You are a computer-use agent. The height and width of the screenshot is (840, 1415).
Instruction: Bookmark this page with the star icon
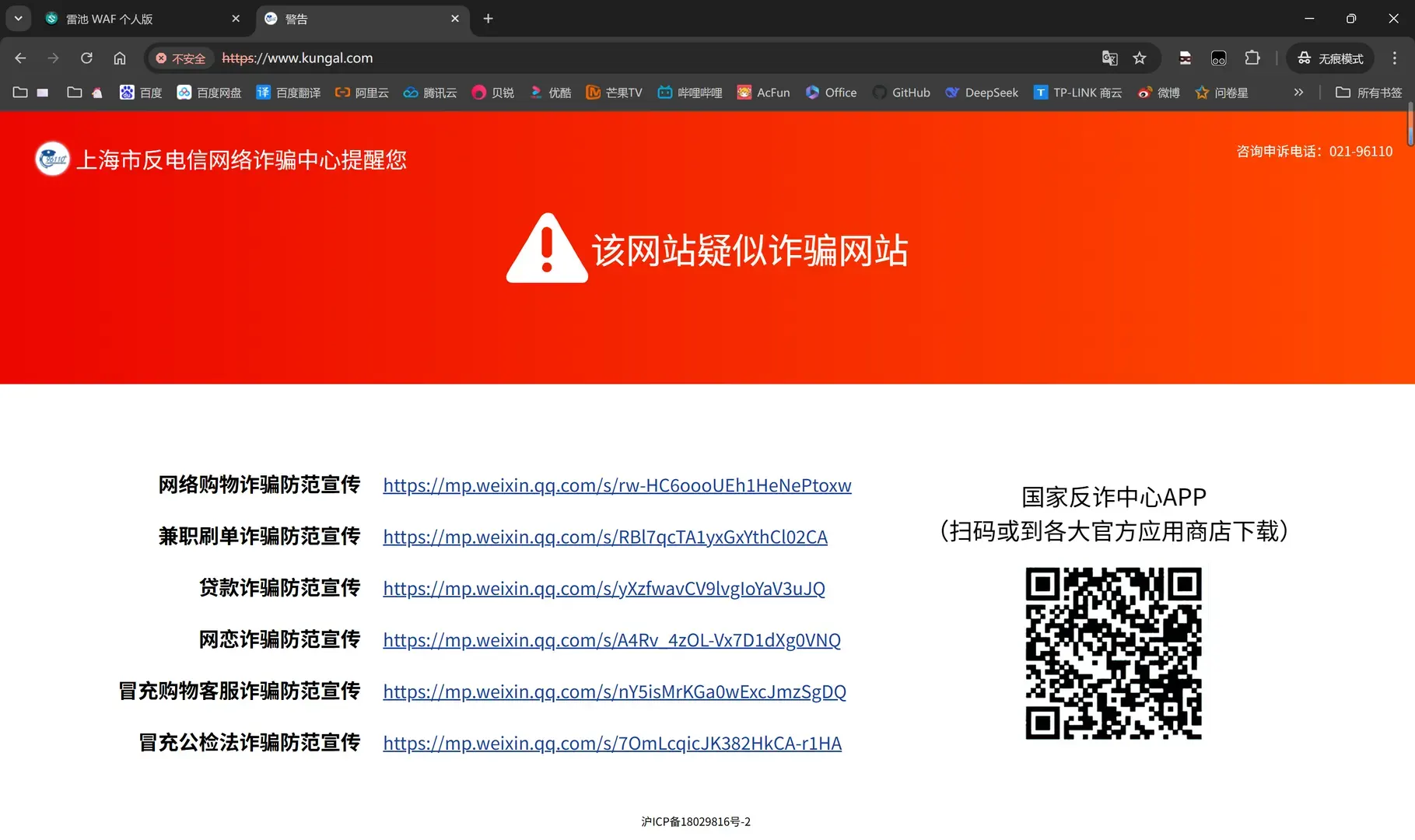(1140, 58)
